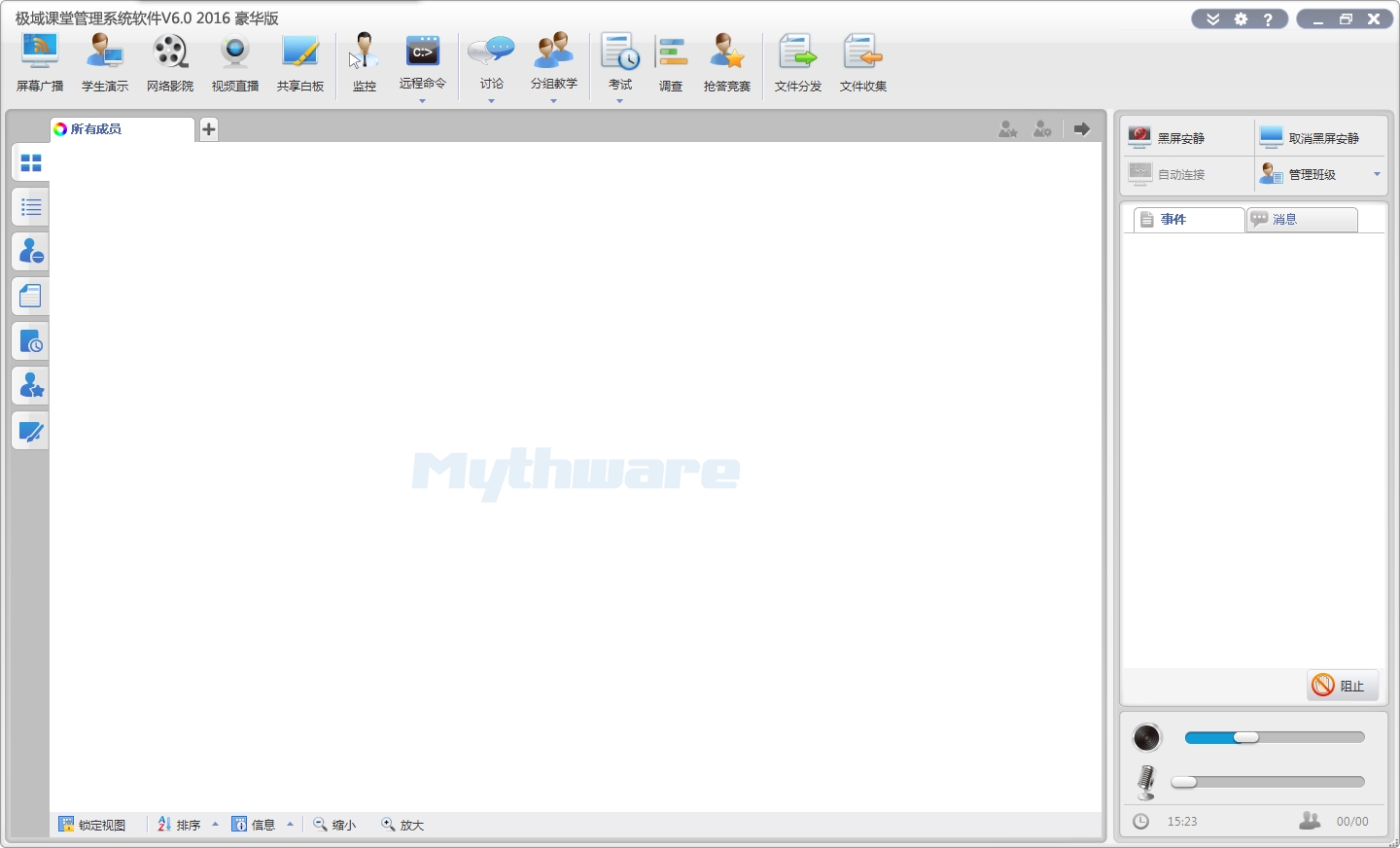1400x848 pixels.
Task: Start Quiz Competition (抢答竞赛)
Action: (x=726, y=62)
